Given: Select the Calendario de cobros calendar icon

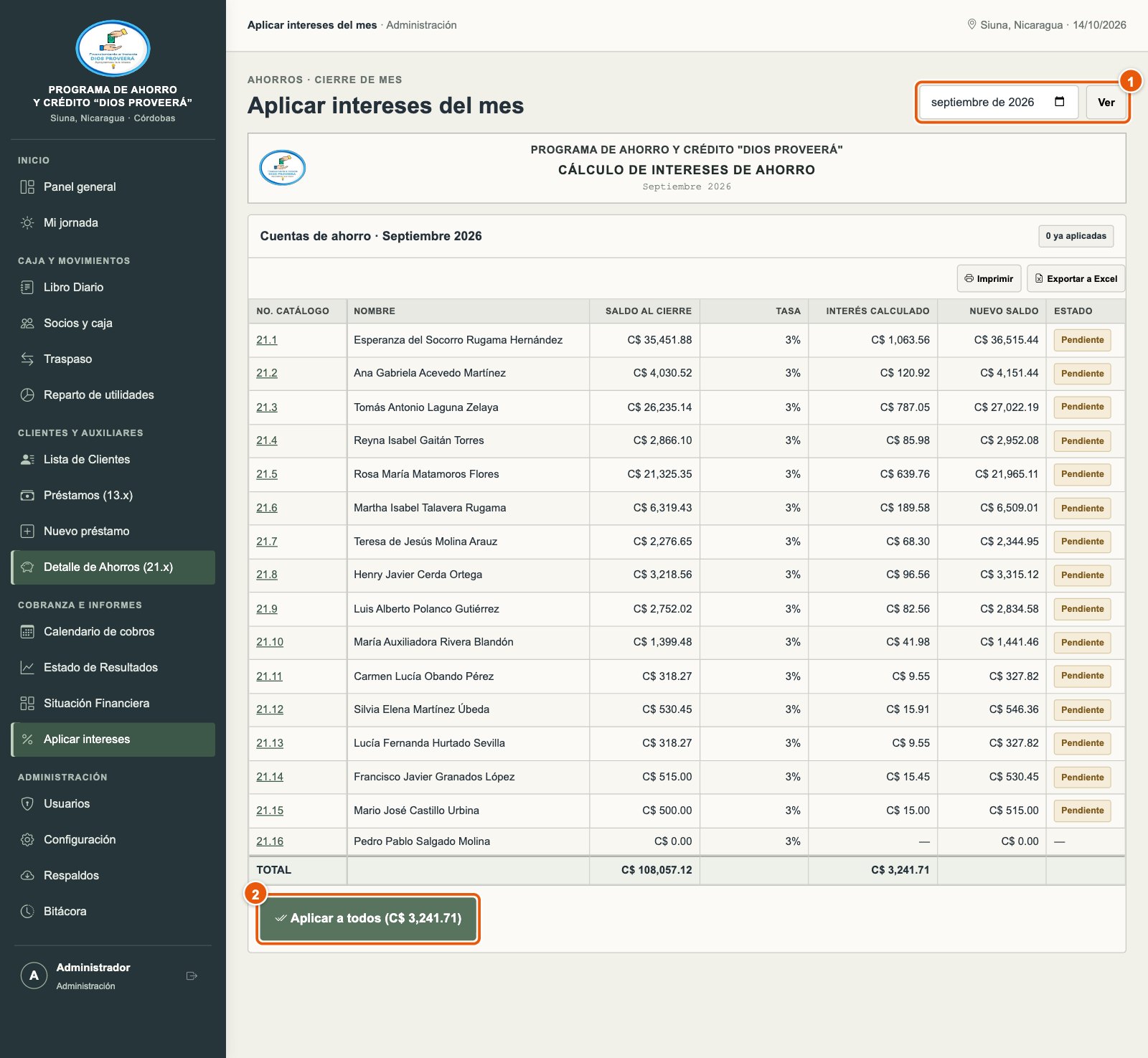Looking at the screenshot, I should (x=27, y=632).
